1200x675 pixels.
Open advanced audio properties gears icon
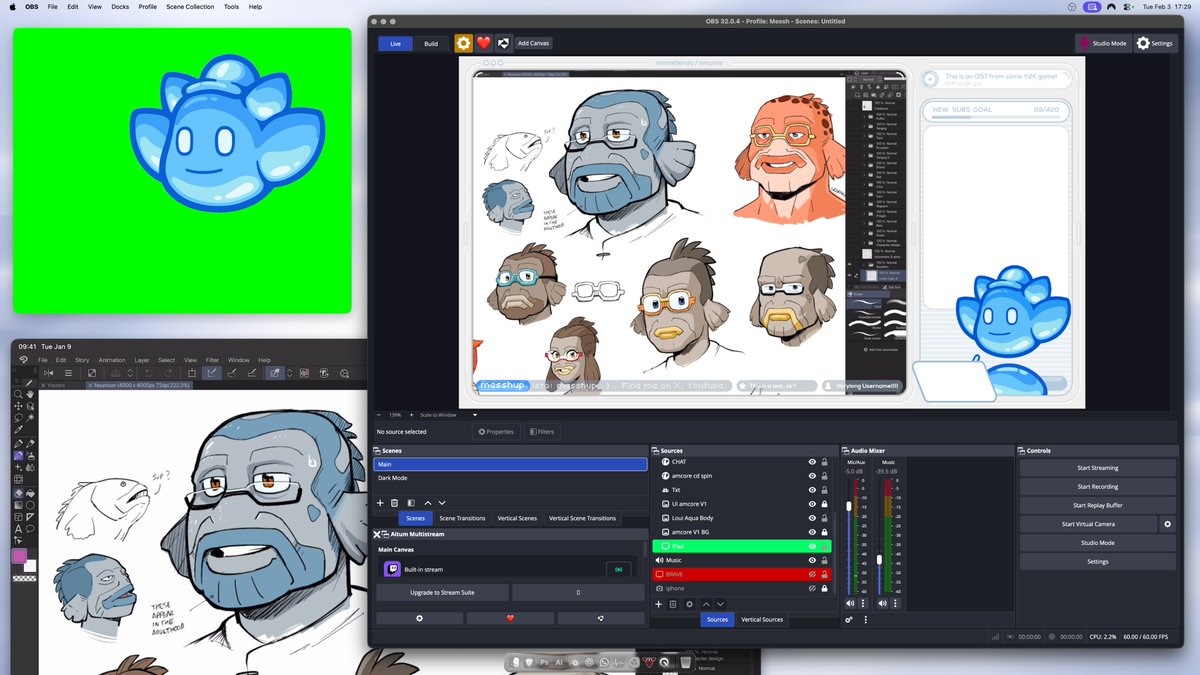tap(849, 620)
